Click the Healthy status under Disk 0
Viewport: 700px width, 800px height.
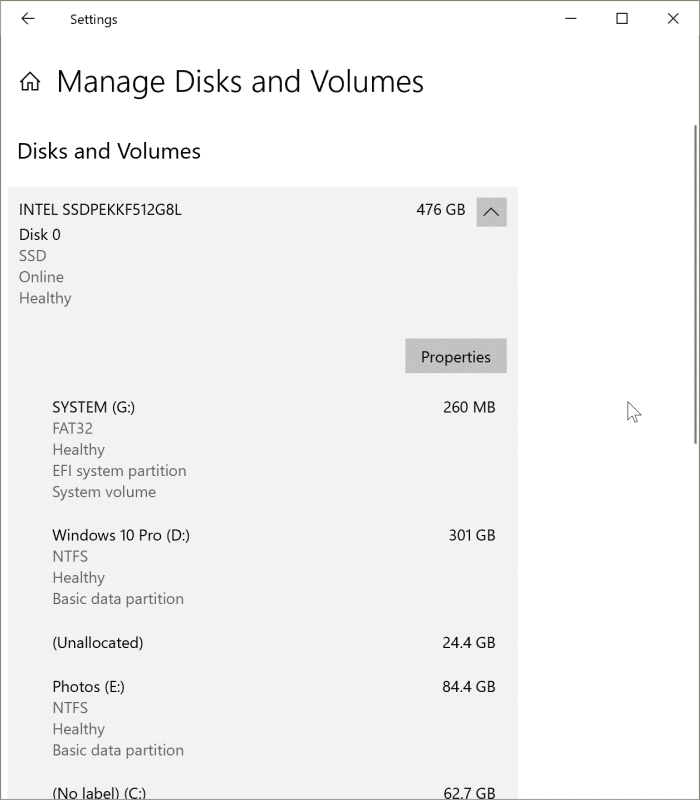tap(44, 298)
